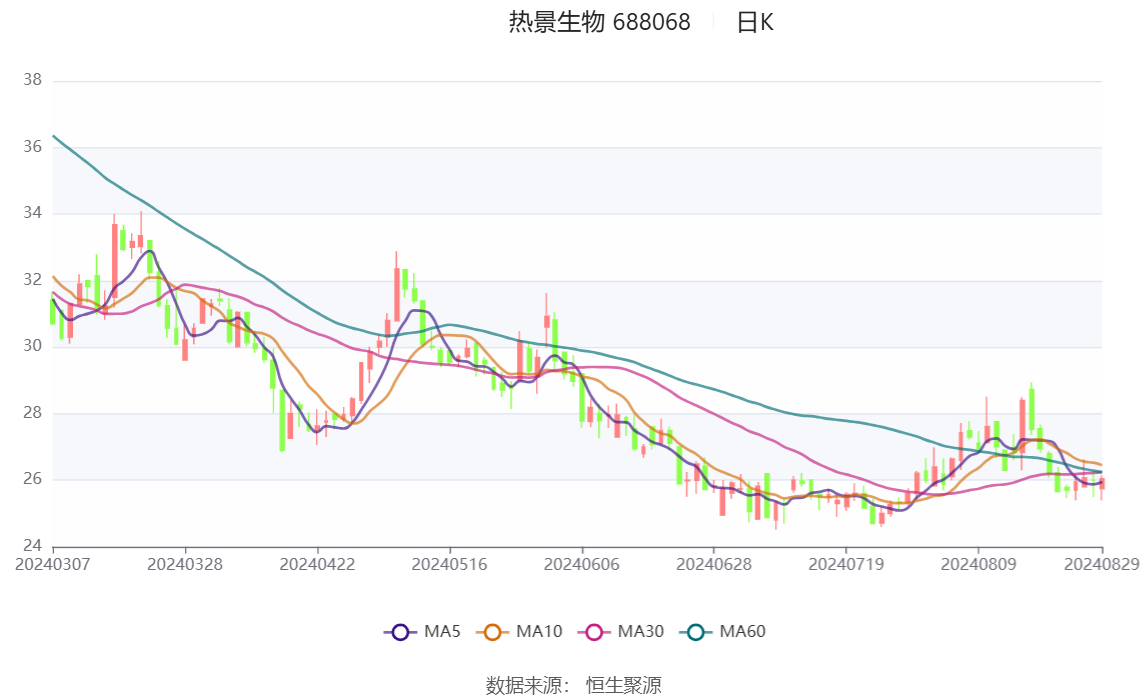Click the y-axis value 26
The height and width of the screenshot is (699, 1147).
(x=32, y=479)
